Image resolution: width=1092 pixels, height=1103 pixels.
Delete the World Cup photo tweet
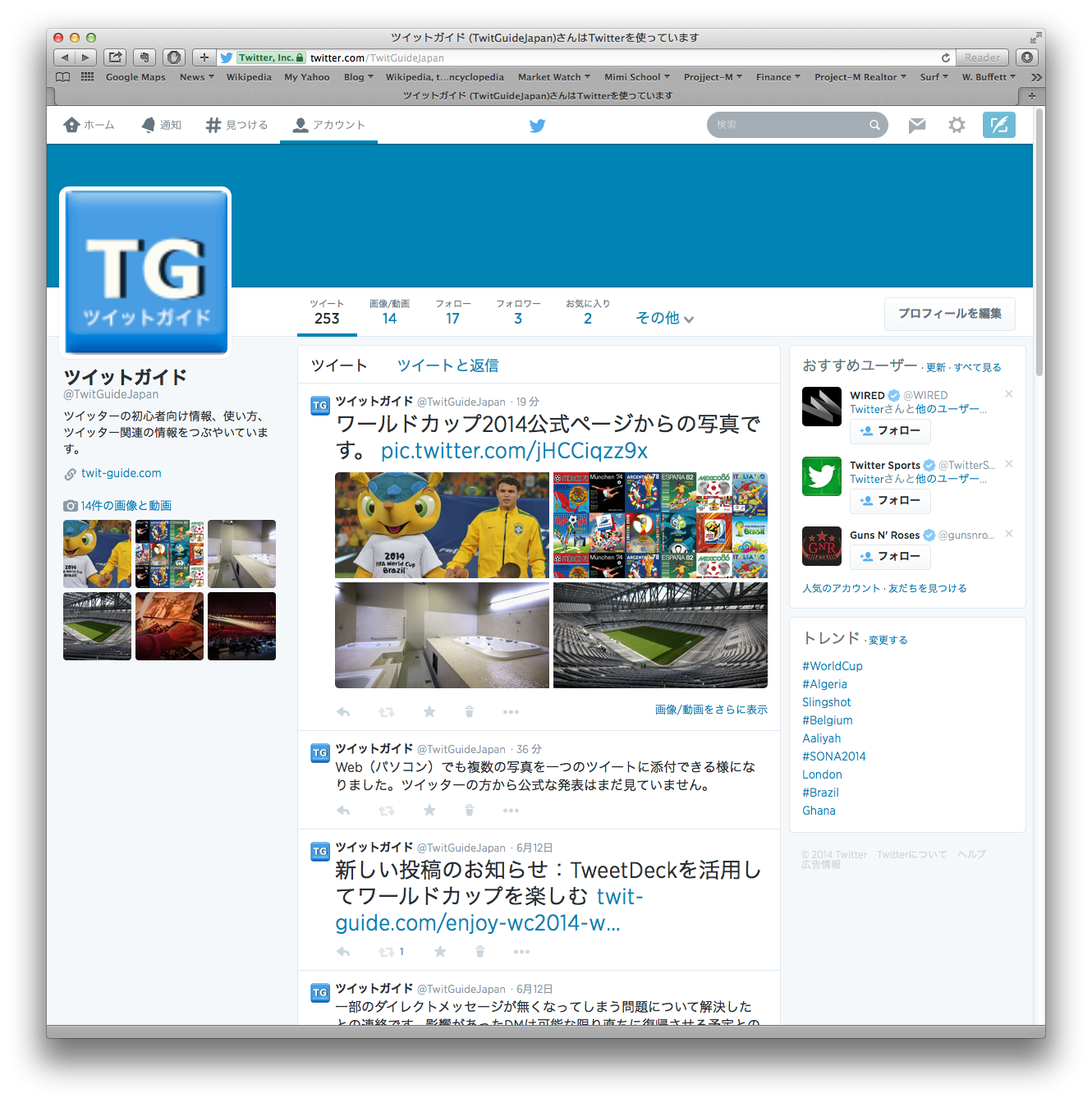[x=470, y=712]
